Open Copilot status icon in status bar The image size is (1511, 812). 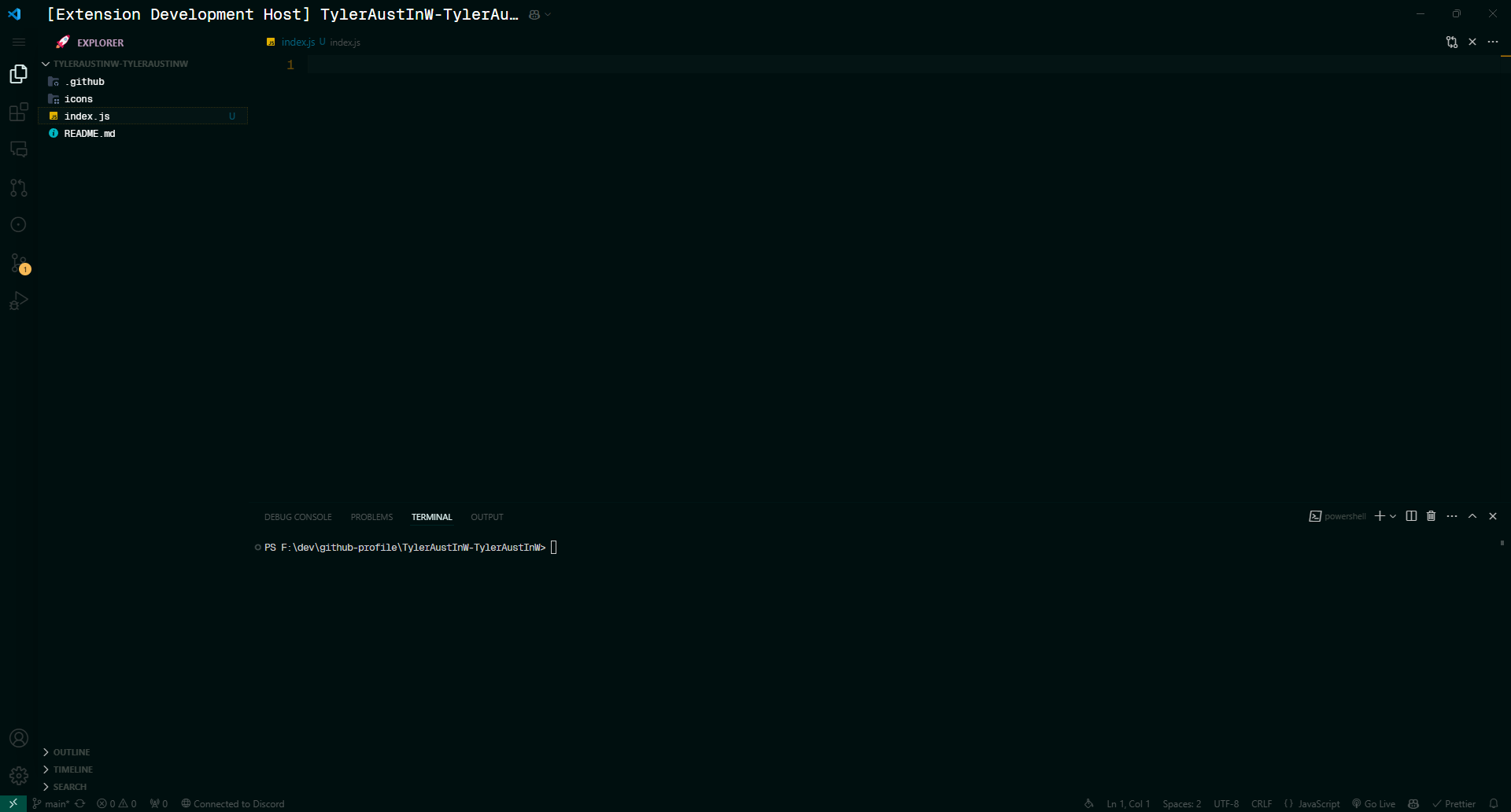(x=1413, y=803)
